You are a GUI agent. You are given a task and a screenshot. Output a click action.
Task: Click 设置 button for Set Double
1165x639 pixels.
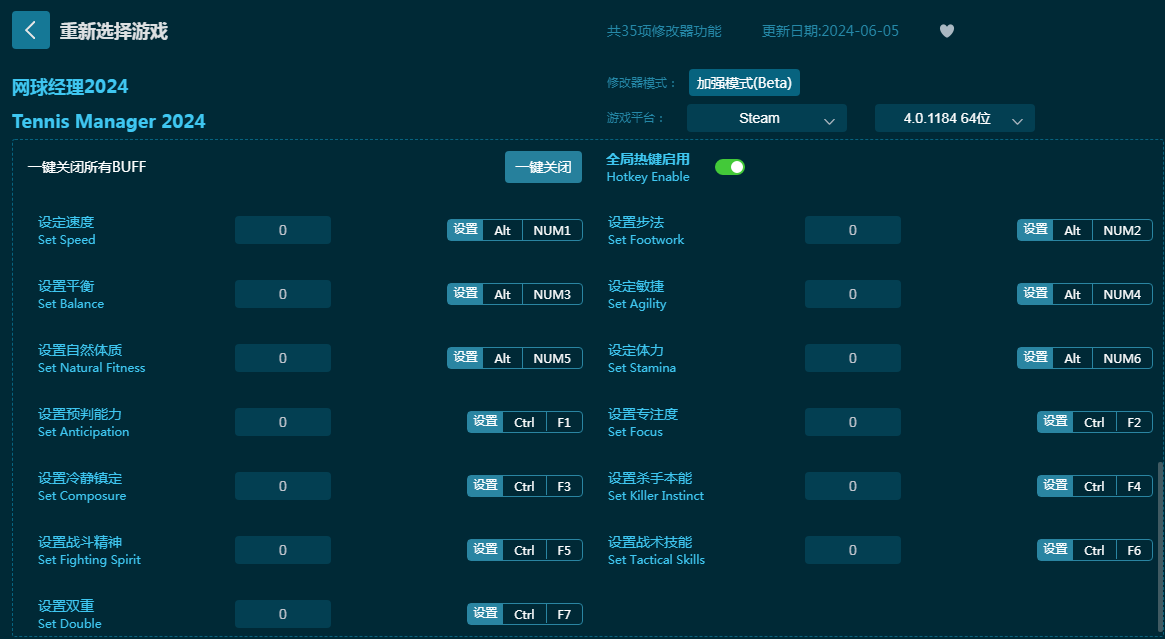click(x=485, y=614)
